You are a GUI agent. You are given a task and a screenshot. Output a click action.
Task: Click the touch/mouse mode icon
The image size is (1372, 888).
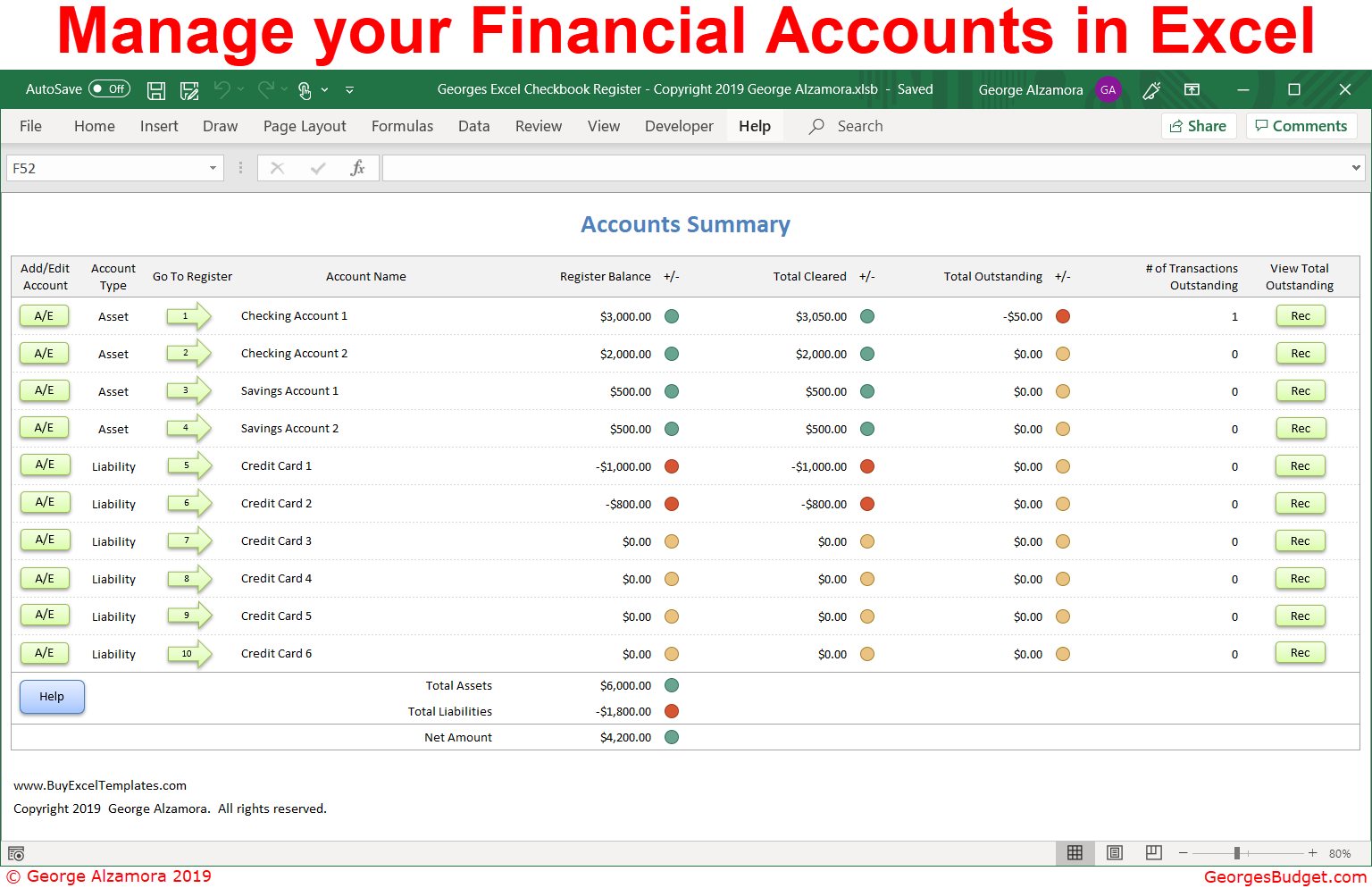[x=305, y=89]
